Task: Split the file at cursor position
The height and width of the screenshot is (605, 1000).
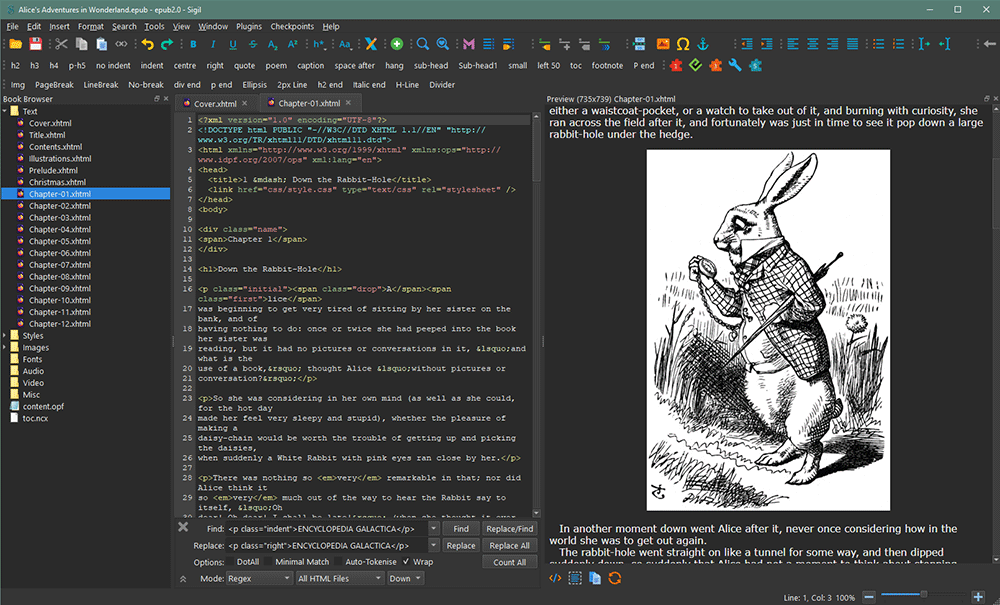Action: click(639, 45)
